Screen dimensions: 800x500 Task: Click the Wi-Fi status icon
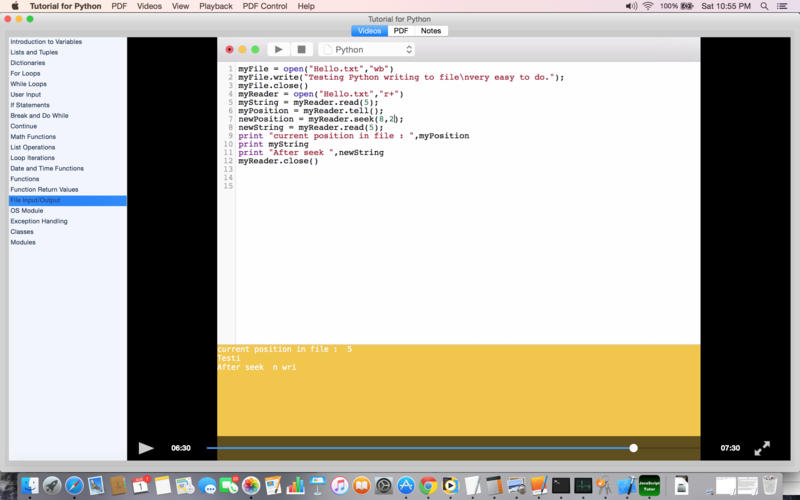click(x=648, y=6)
